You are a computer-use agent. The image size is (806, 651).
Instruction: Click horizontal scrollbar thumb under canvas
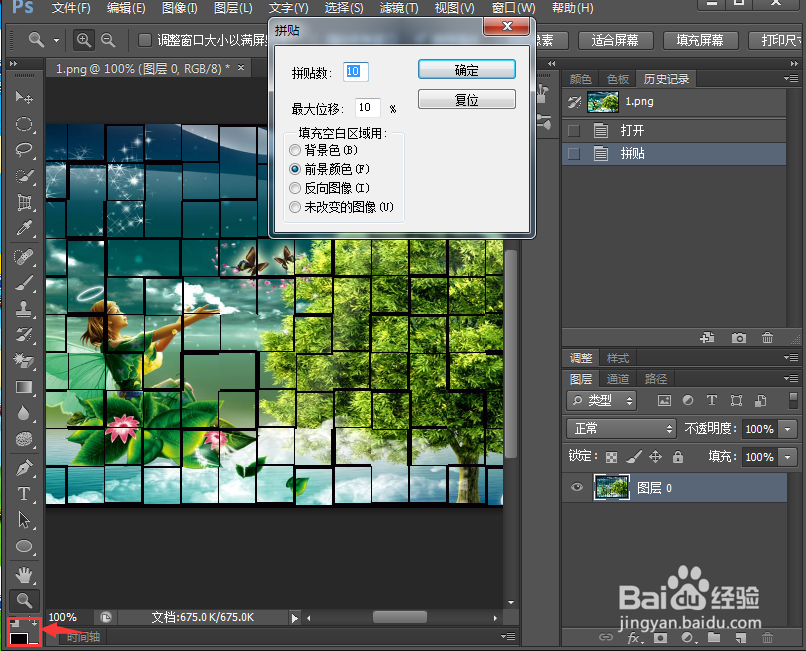click(x=399, y=617)
